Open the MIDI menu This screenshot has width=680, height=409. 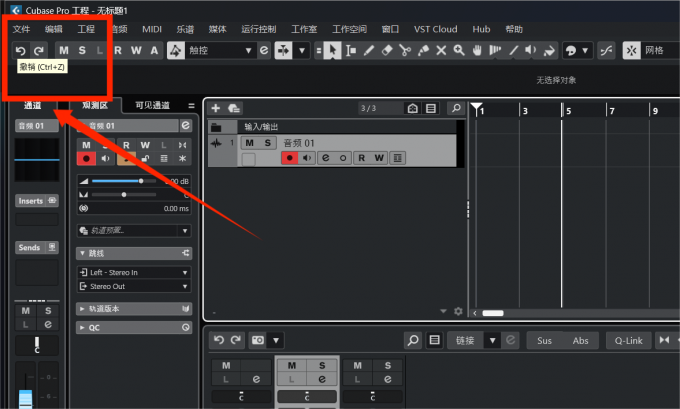tap(152, 29)
